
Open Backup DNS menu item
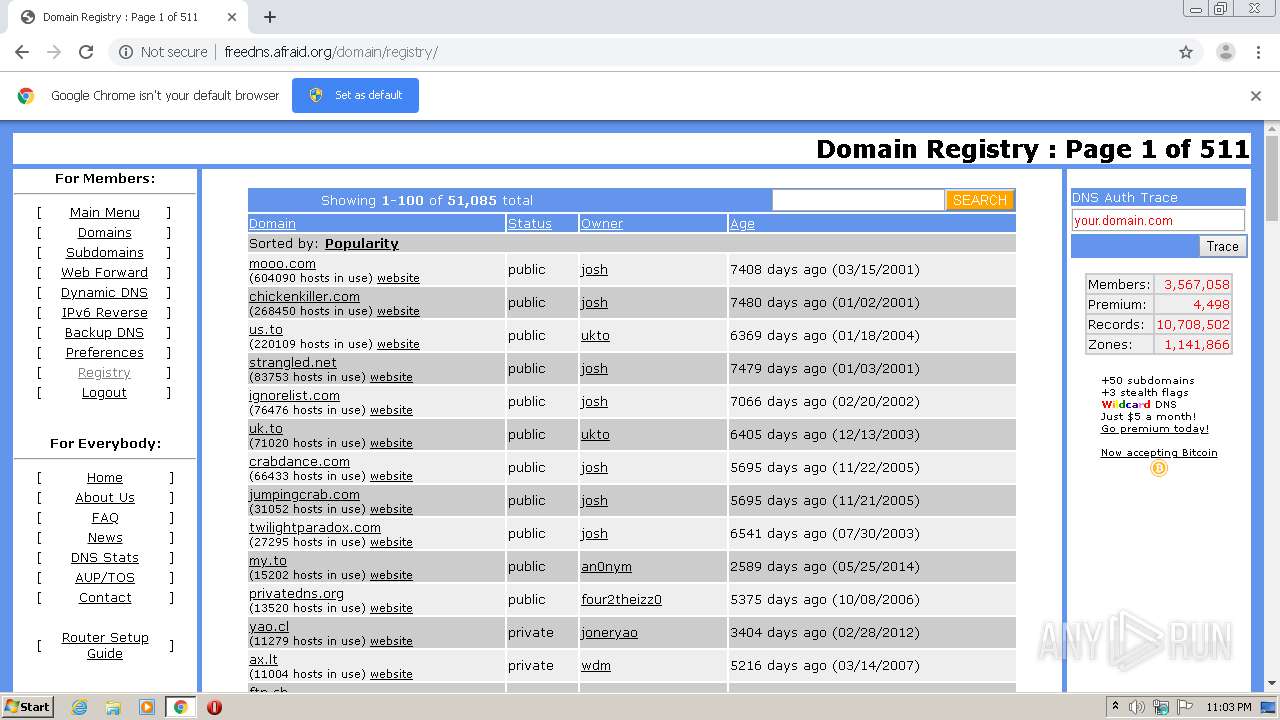click(104, 332)
